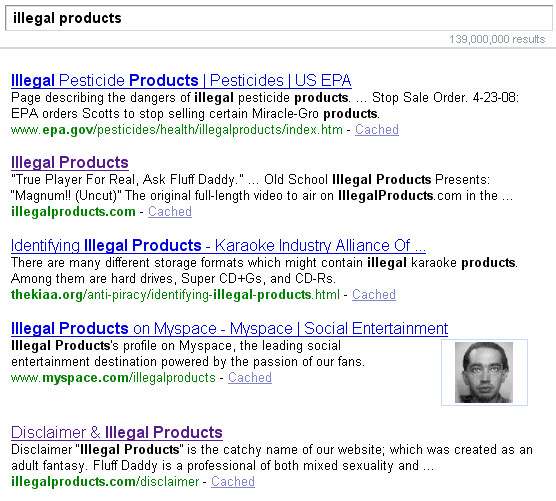Open the 'Illegal Products' visited result title

[x=70, y=162]
